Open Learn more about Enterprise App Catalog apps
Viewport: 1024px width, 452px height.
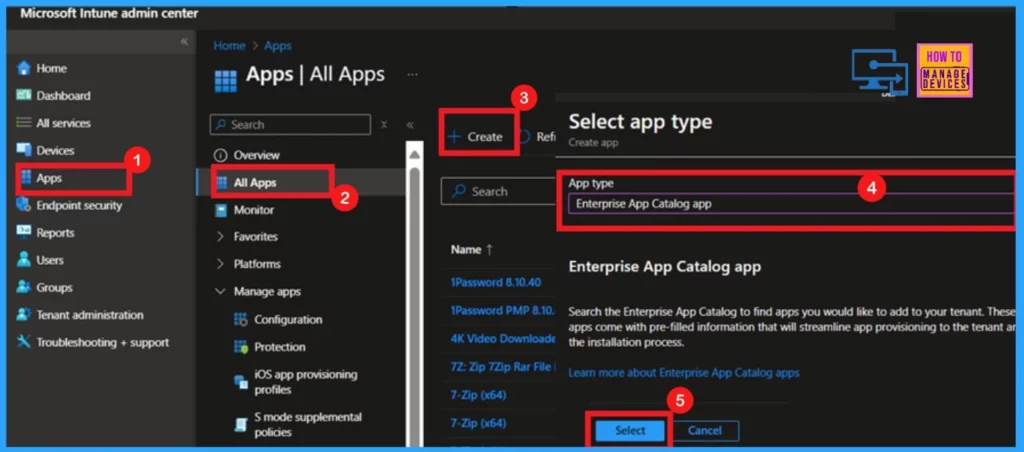point(684,372)
